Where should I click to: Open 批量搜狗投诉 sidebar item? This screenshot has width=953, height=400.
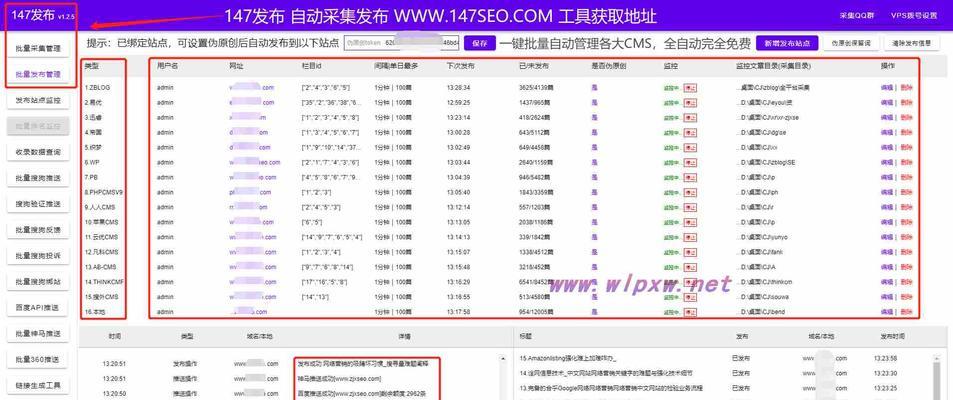coord(38,256)
